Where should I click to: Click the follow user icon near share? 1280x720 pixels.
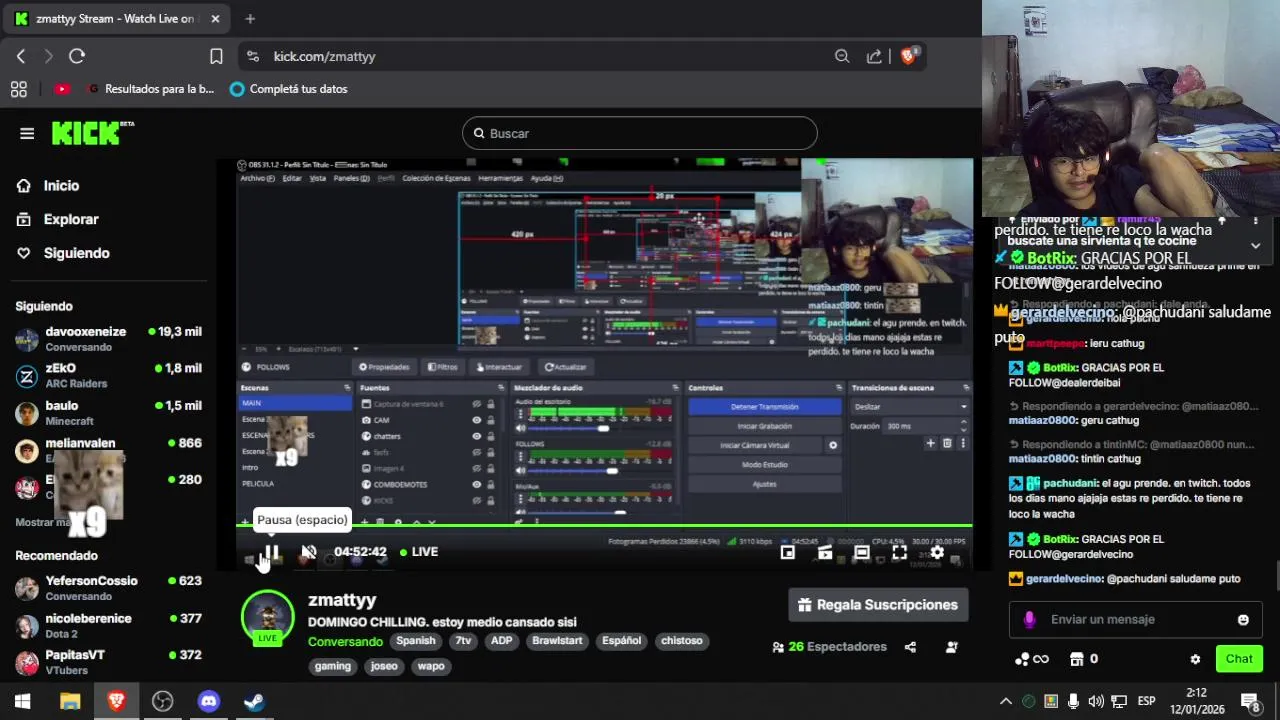coord(952,647)
